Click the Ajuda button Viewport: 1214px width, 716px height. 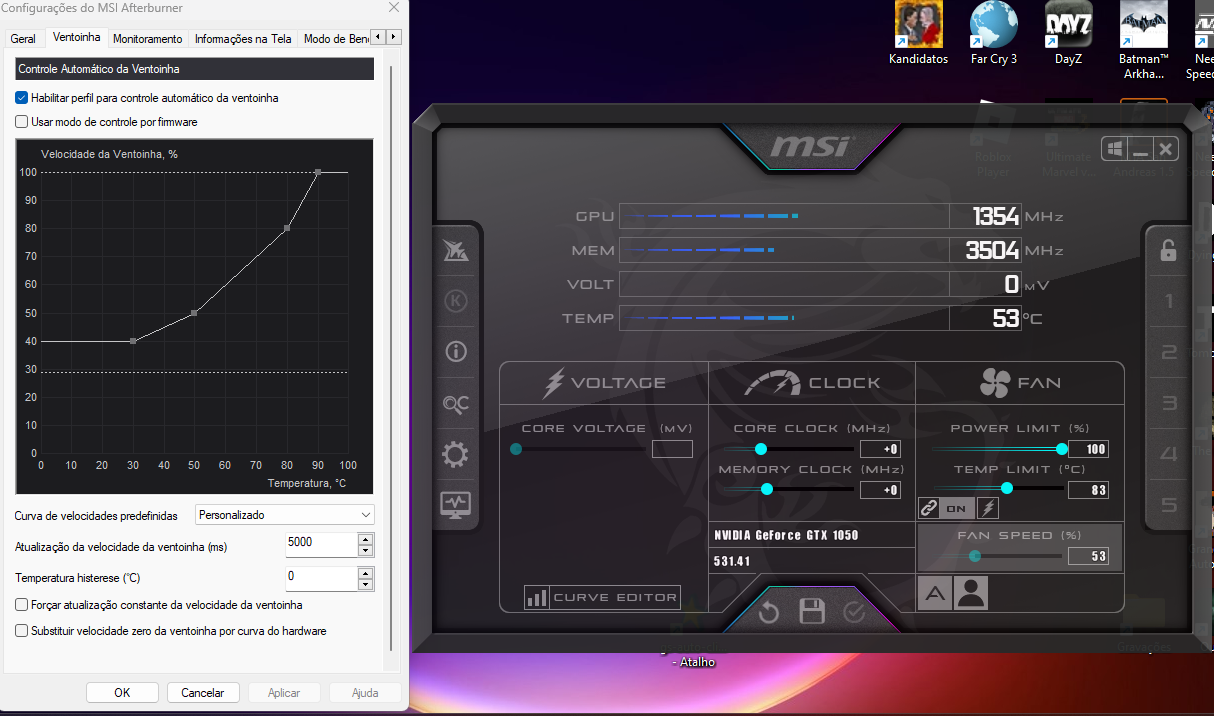point(365,692)
